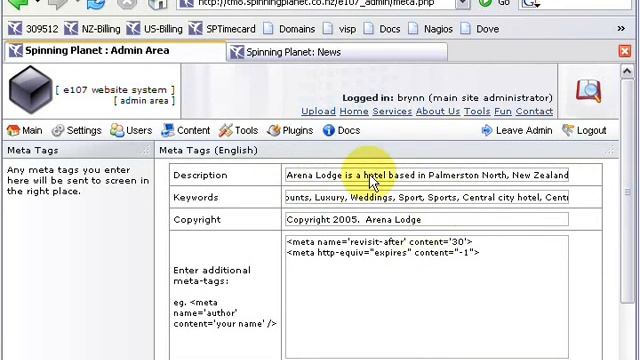The image size is (640, 360).
Task: Click the Meta Tags sidebar heading
Action: click(33, 150)
